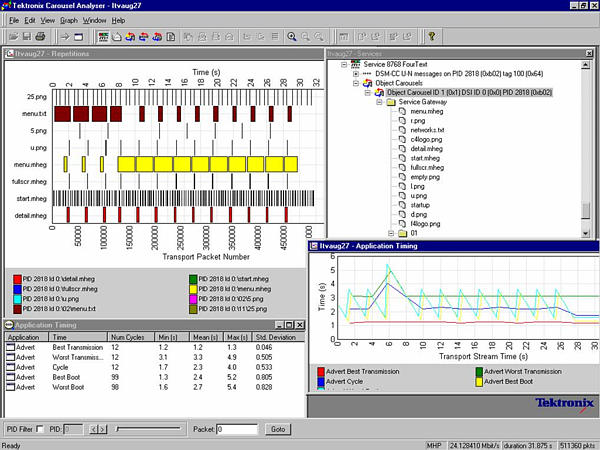Image resolution: width=600 pixels, height=450 pixels.
Task: Click the Object Carousels tree icon
Action: pyautogui.click(x=366, y=83)
